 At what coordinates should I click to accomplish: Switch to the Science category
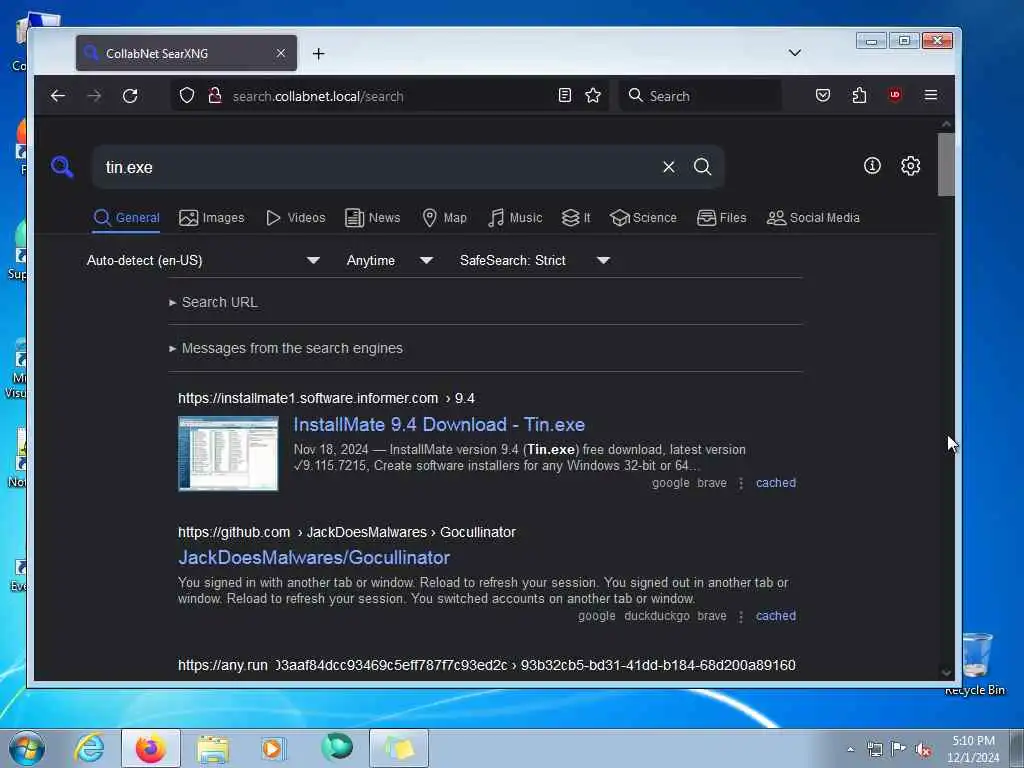click(x=643, y=217)
